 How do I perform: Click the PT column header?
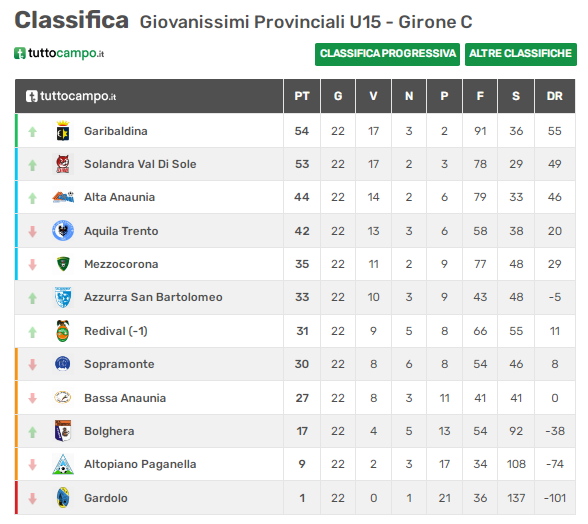[x=302, y=96]
